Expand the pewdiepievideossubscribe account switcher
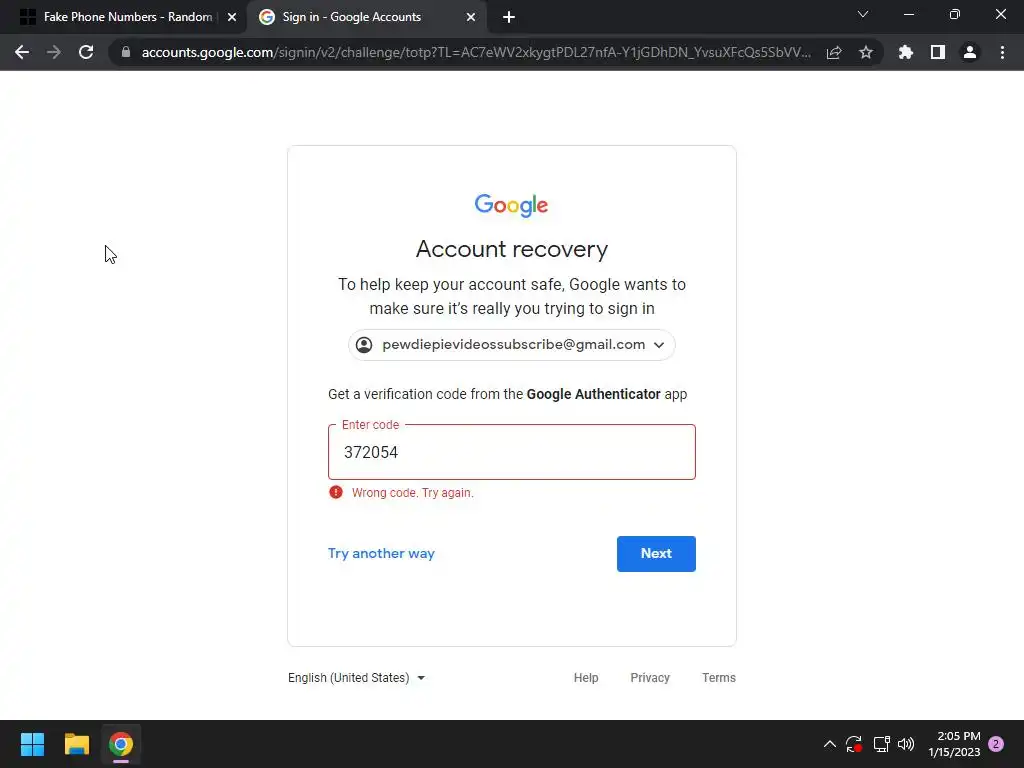The image size is (1024, 768). click(511, 345)
